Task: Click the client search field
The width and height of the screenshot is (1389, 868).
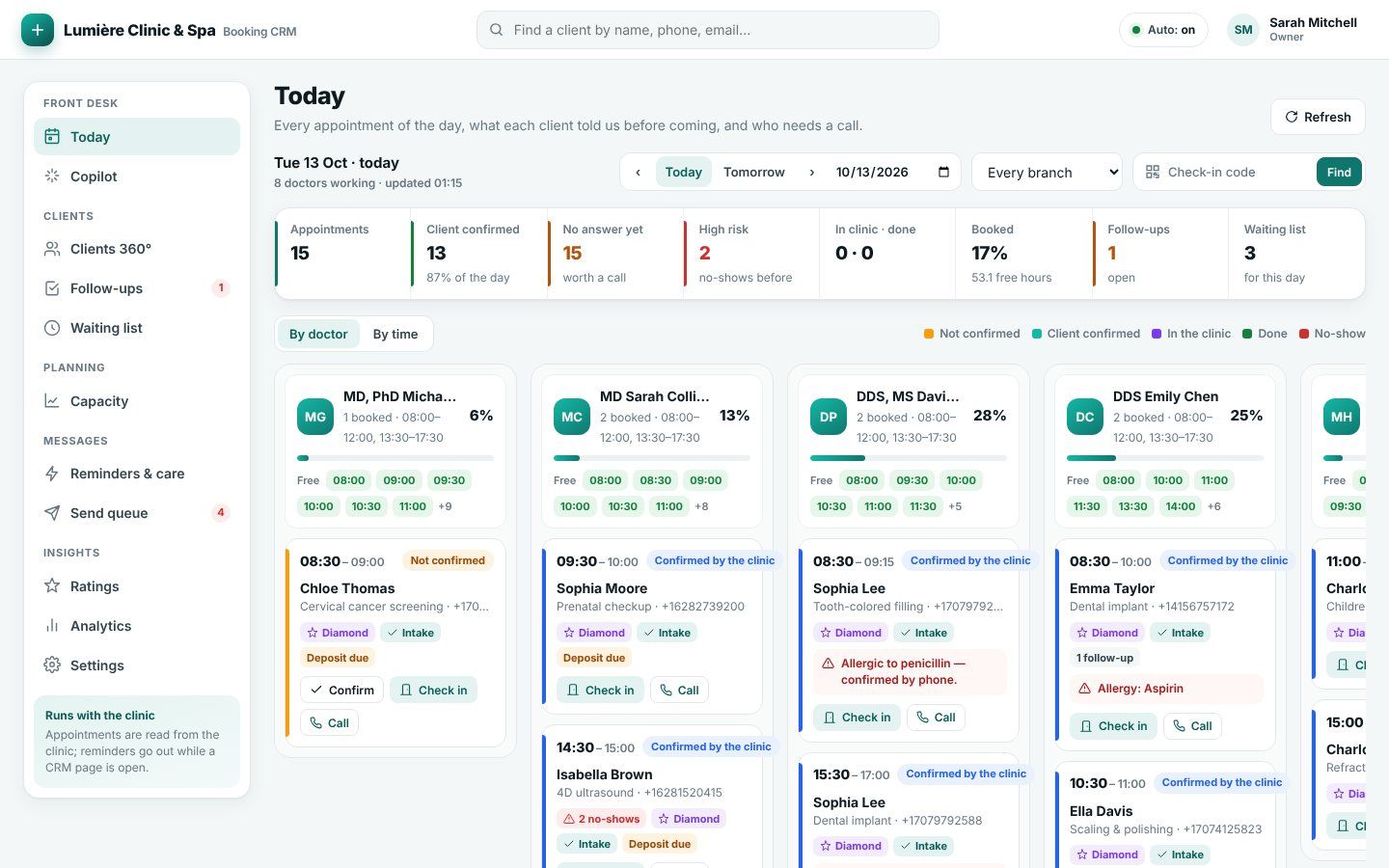Action: [x=708, y=30]
